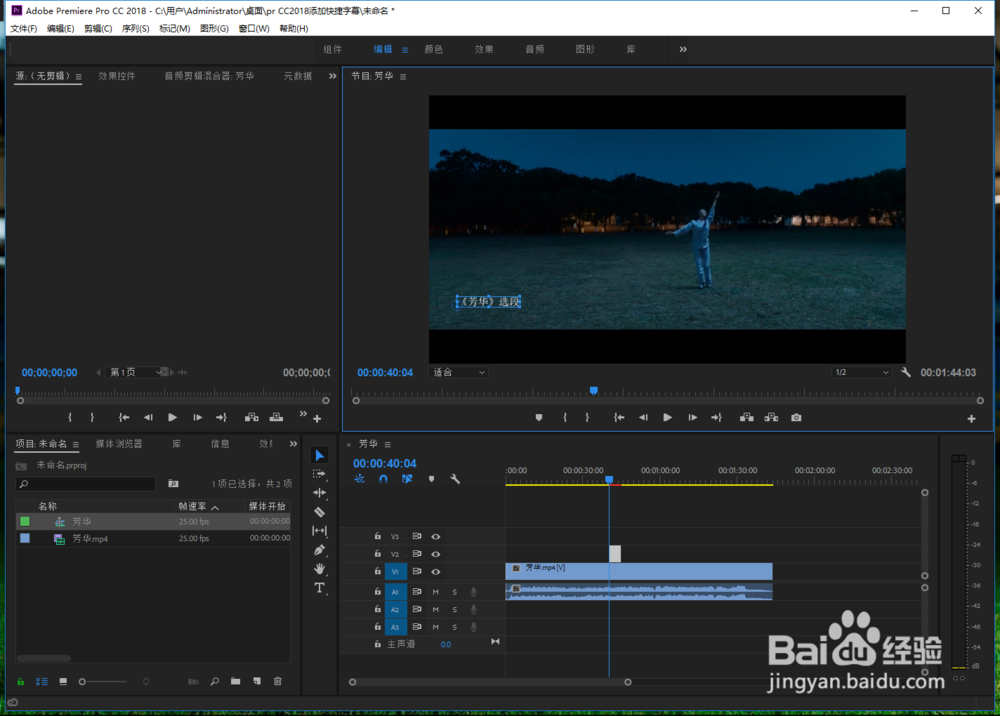
Task: Open source monitor page dropdown 第1页
Action: (x=135, y=372)
